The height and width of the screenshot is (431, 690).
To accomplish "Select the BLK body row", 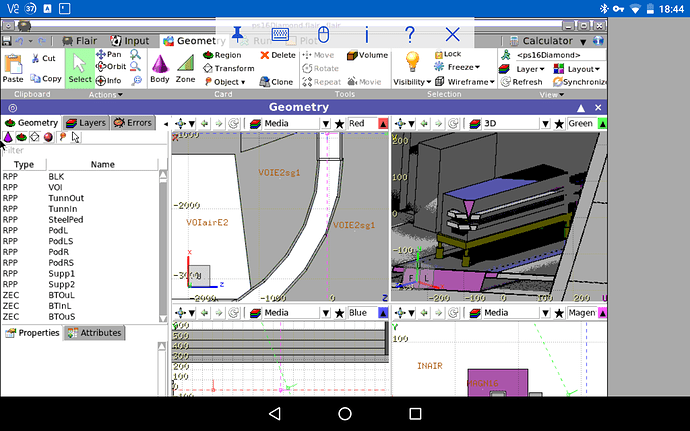I will (80, 177).
